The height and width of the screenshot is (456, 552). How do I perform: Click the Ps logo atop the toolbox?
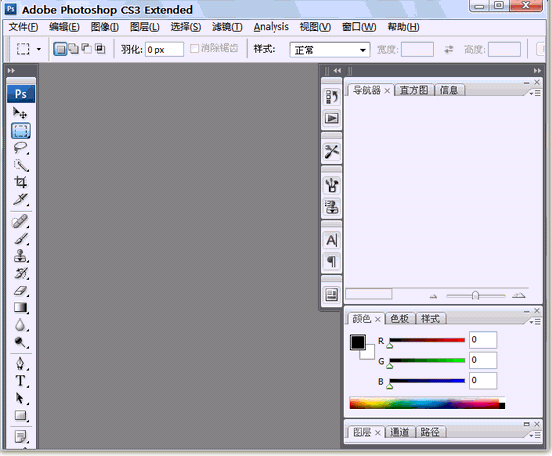(21, 94)
